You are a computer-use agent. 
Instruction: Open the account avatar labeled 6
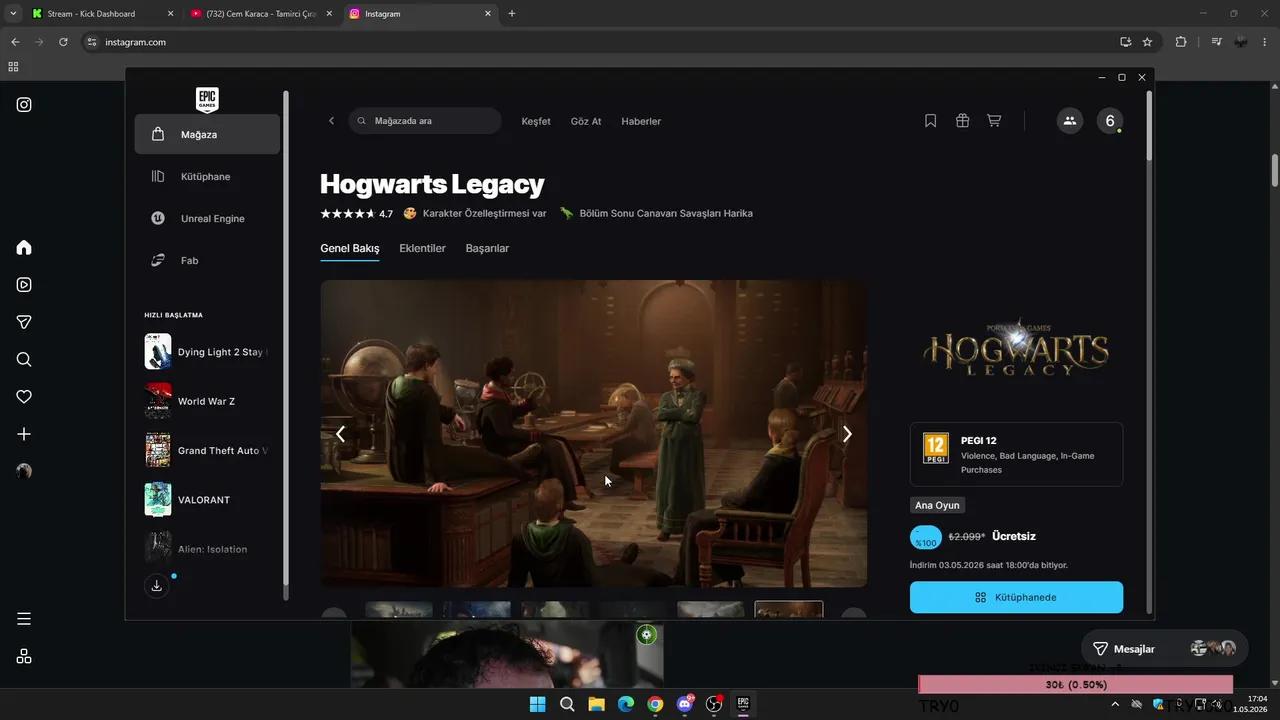pos(1109,121)
